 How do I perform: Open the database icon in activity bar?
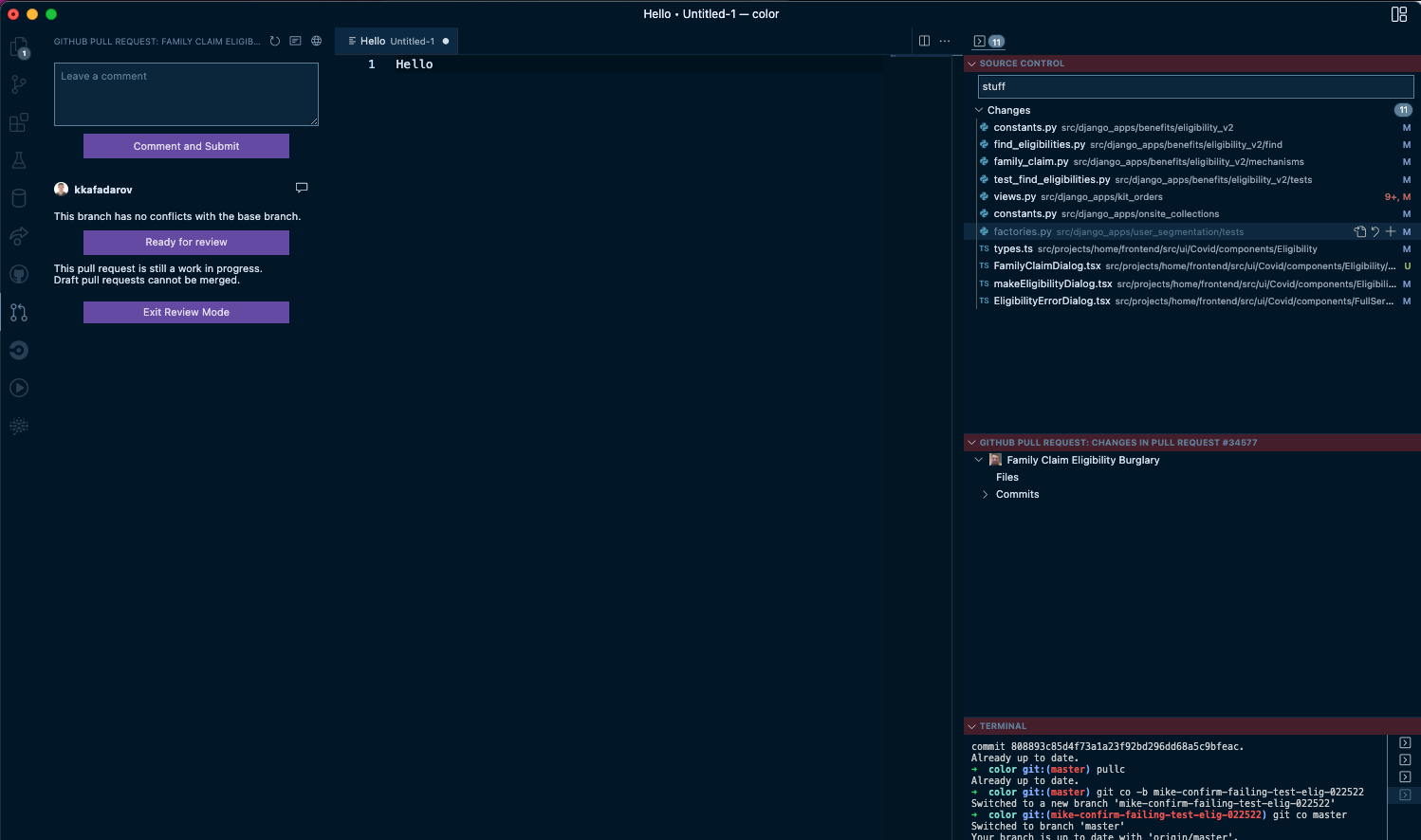click(x=18, y=198)
